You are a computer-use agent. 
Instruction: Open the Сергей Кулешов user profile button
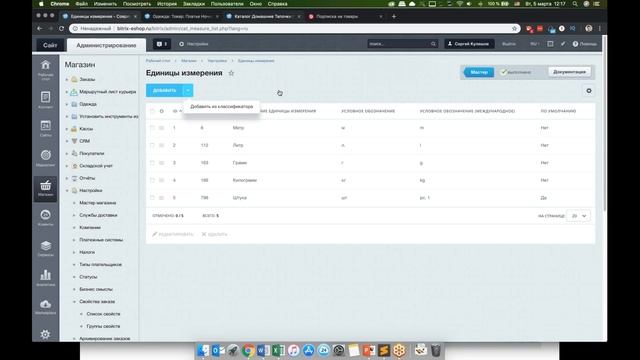(x=469, y=44)
